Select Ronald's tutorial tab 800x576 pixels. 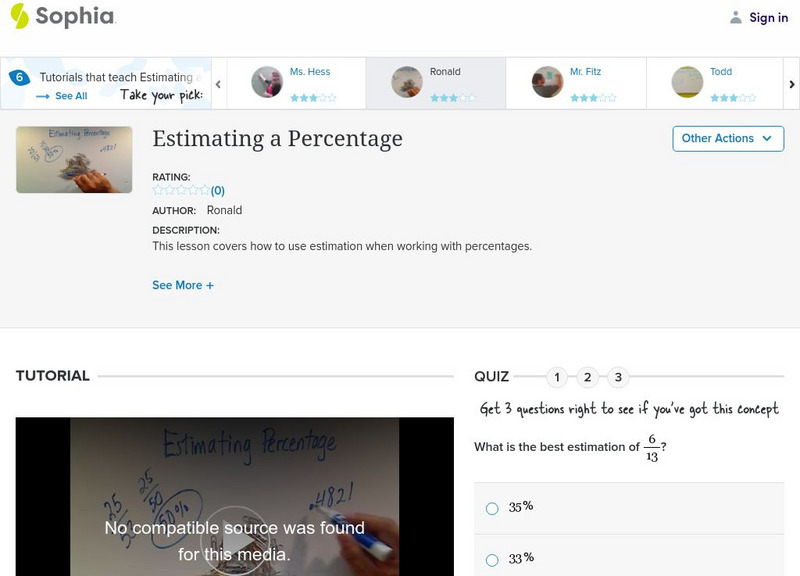point(435,82)
